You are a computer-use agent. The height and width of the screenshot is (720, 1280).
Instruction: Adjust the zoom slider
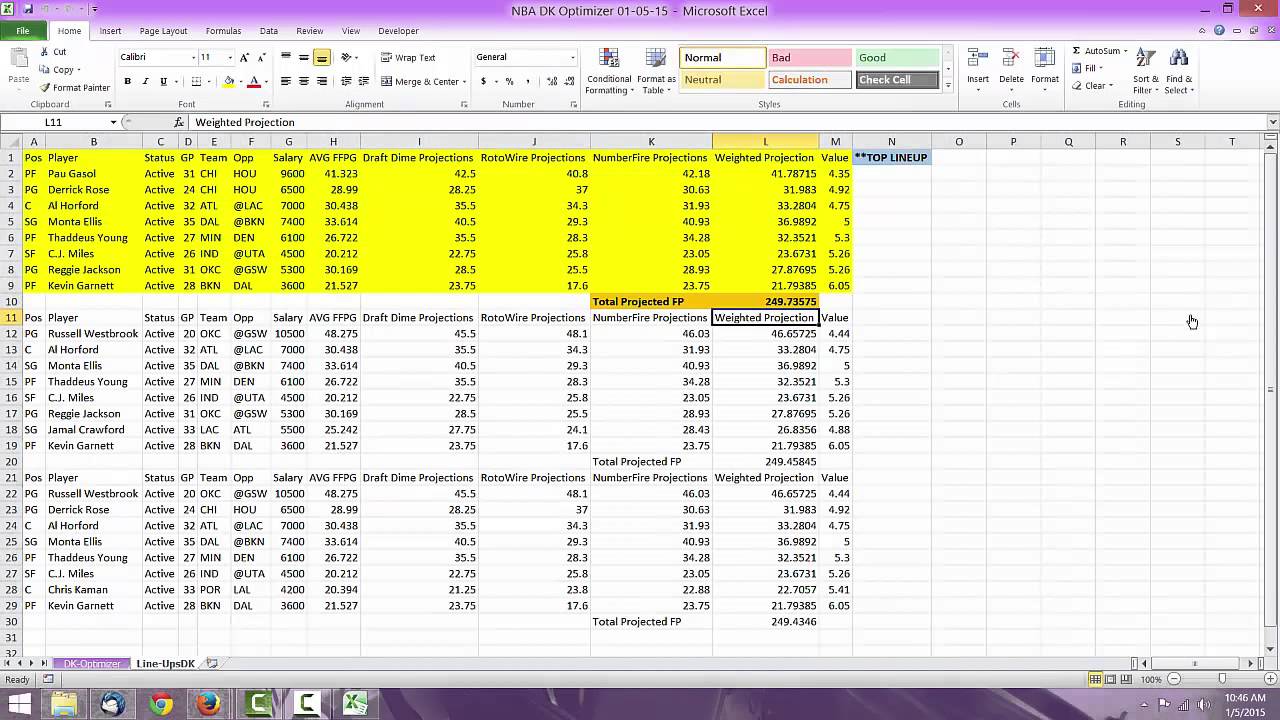point(1222,679)
